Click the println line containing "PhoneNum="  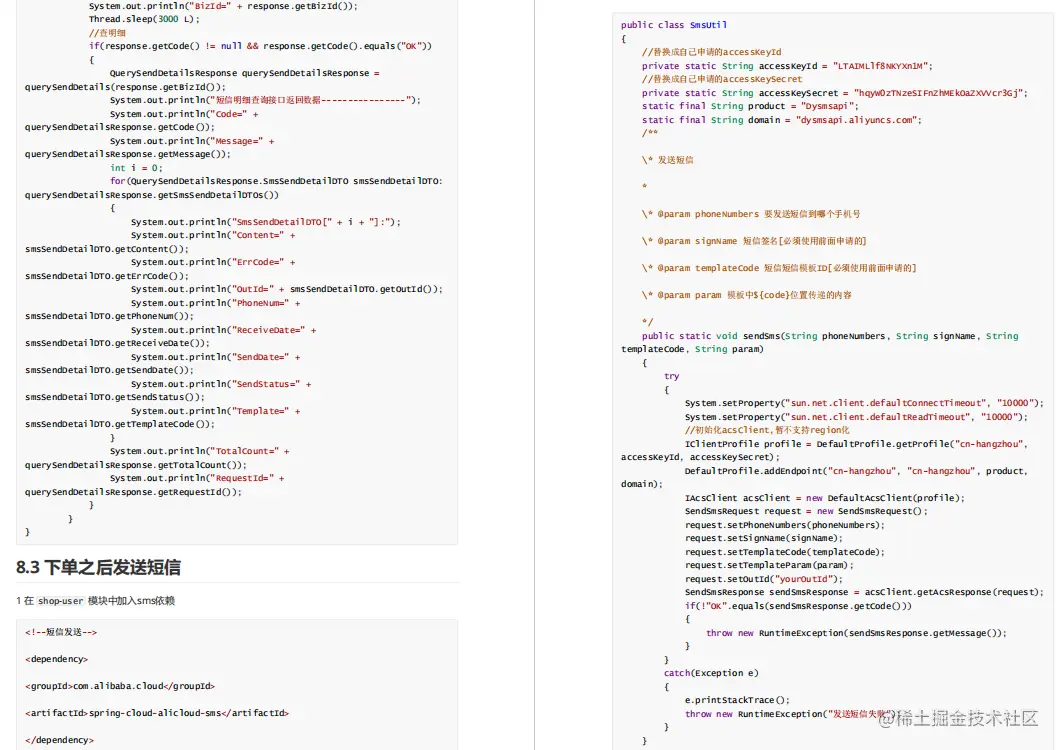216,303
